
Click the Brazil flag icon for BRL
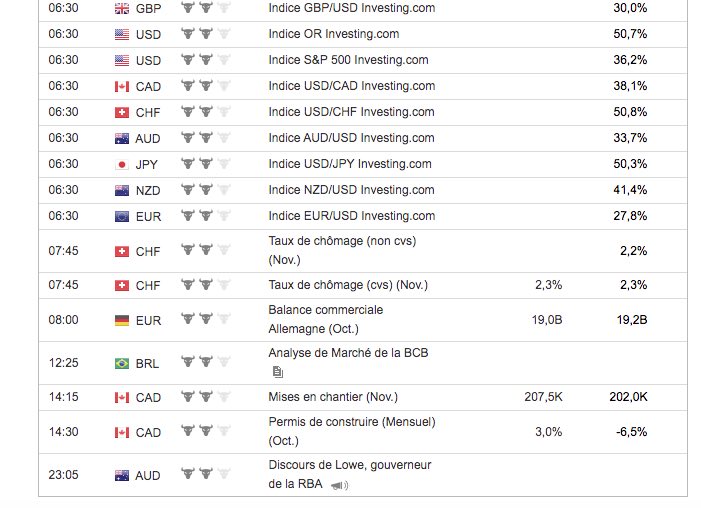point(122,363)
